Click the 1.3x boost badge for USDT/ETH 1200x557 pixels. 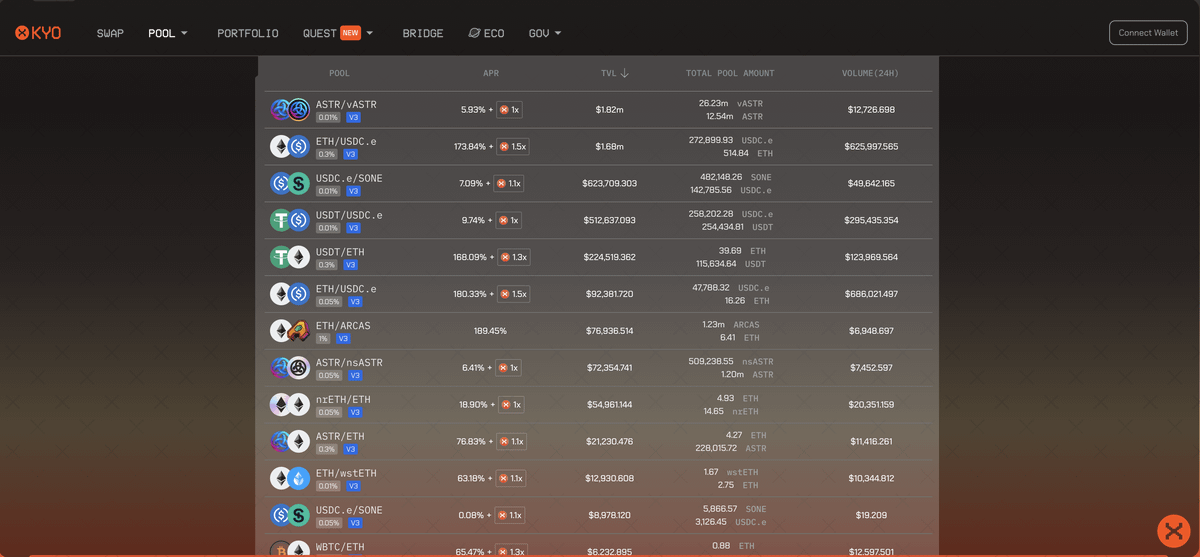pyautogui.click(x=513, y=257)
